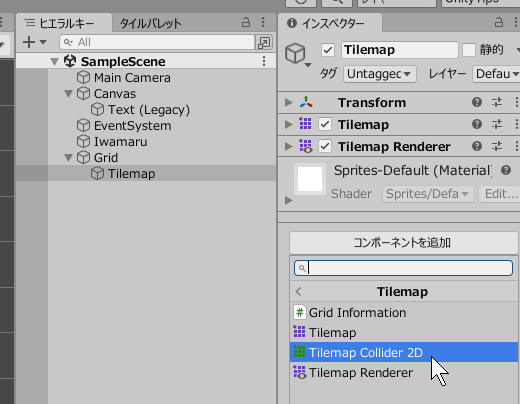Toggle the GameObject active checkbox
This screenshot has height=404, width=520.
pyautogui.click(x=328, y=50)
